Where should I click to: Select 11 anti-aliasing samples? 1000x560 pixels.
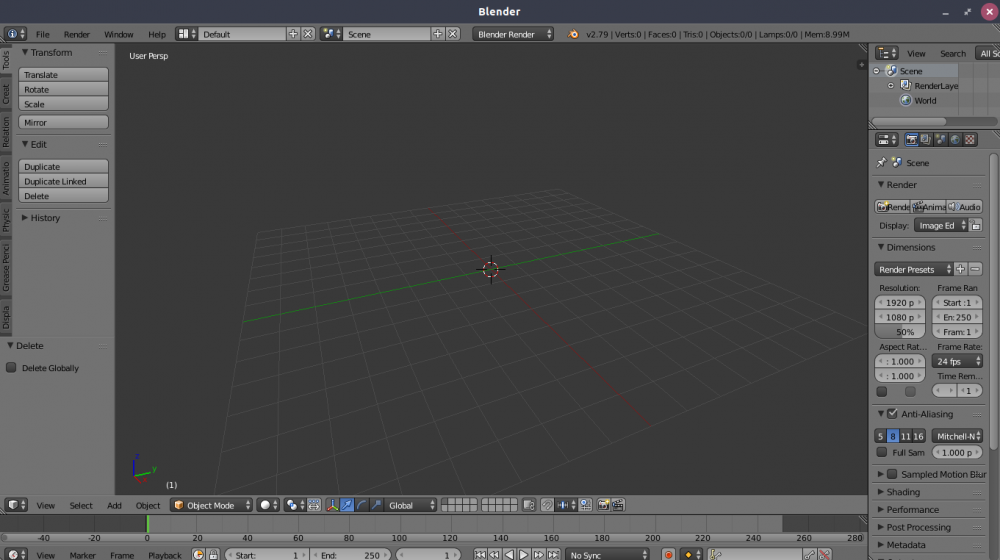tap(906, 436)
